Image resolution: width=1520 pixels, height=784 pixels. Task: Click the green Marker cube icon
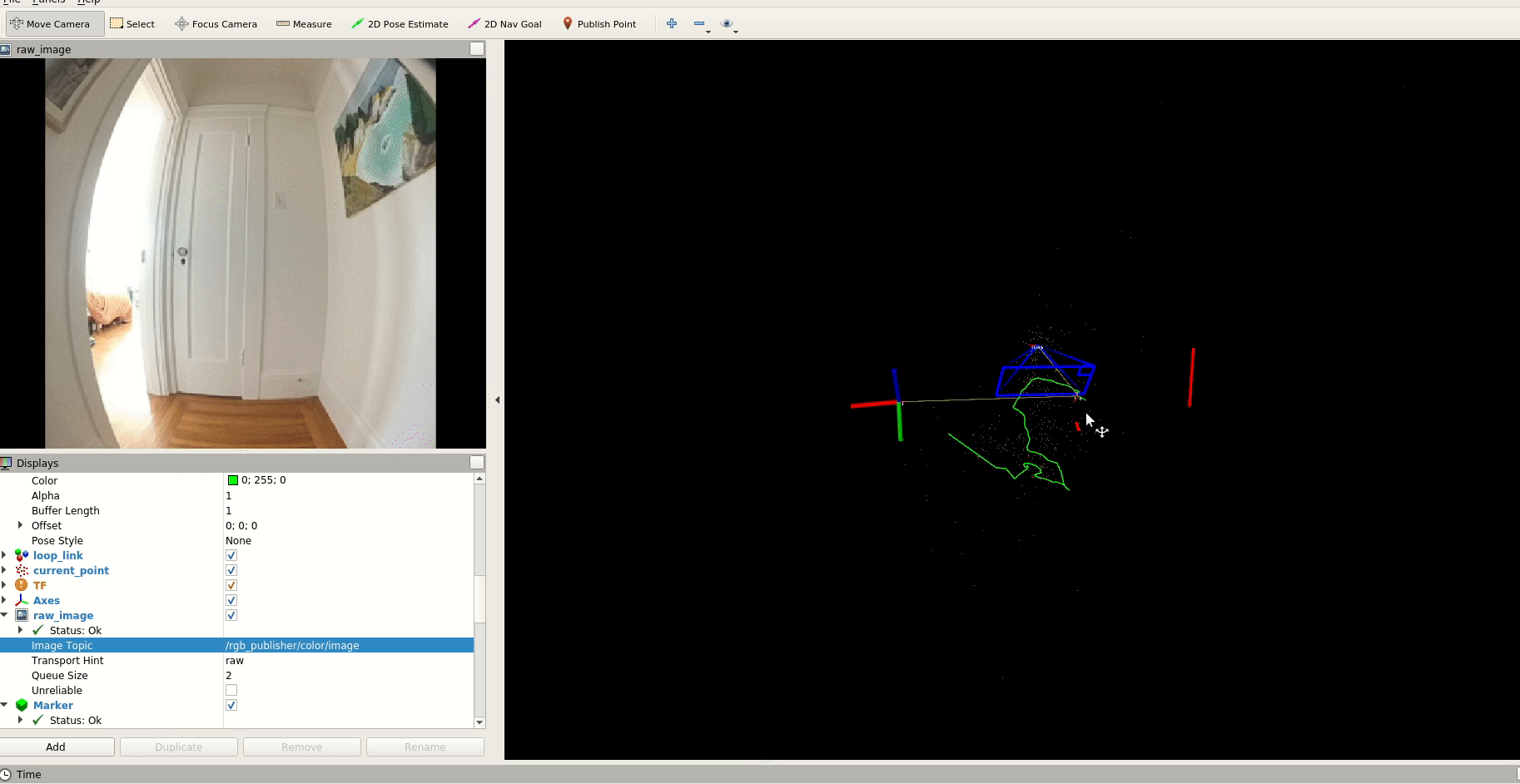(x=22, y=705)
